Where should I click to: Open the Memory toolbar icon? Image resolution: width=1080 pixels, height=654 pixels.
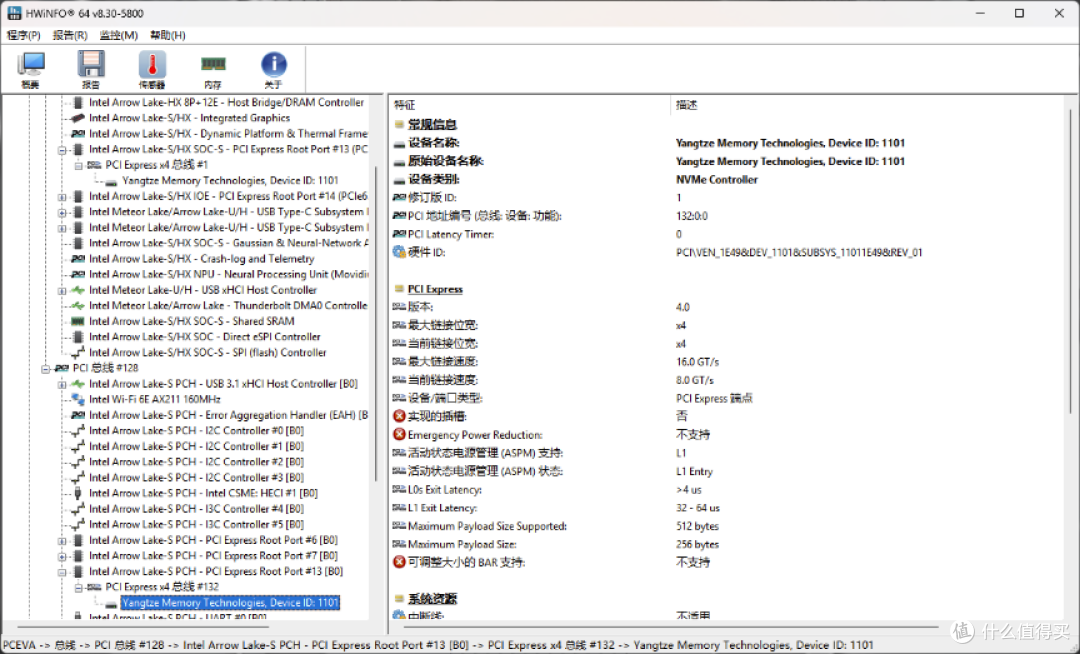click(213, 70)
